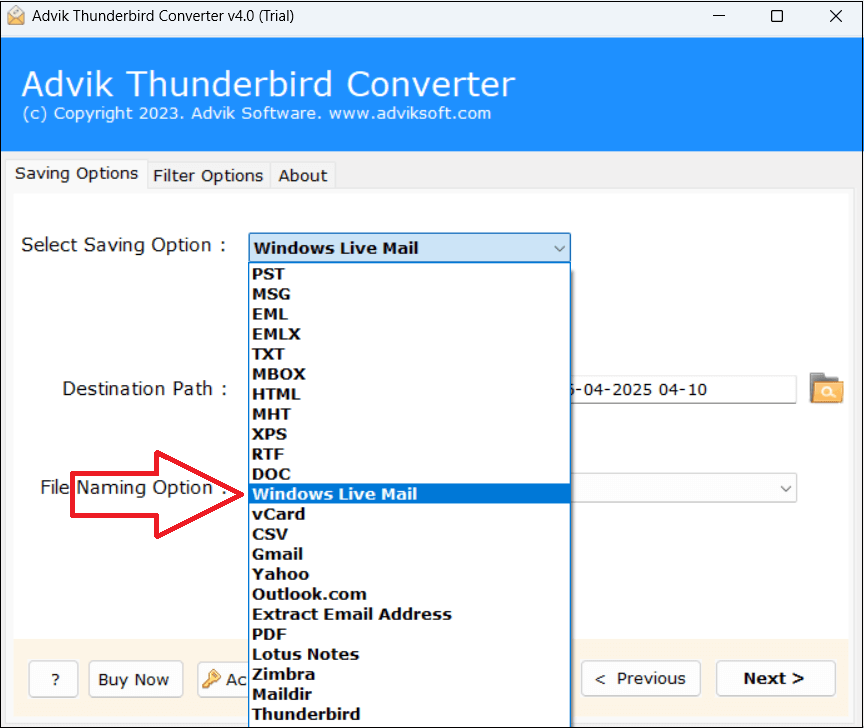
Task: Pick Lotus Notes from the list
Action: [x=409, y=654]
